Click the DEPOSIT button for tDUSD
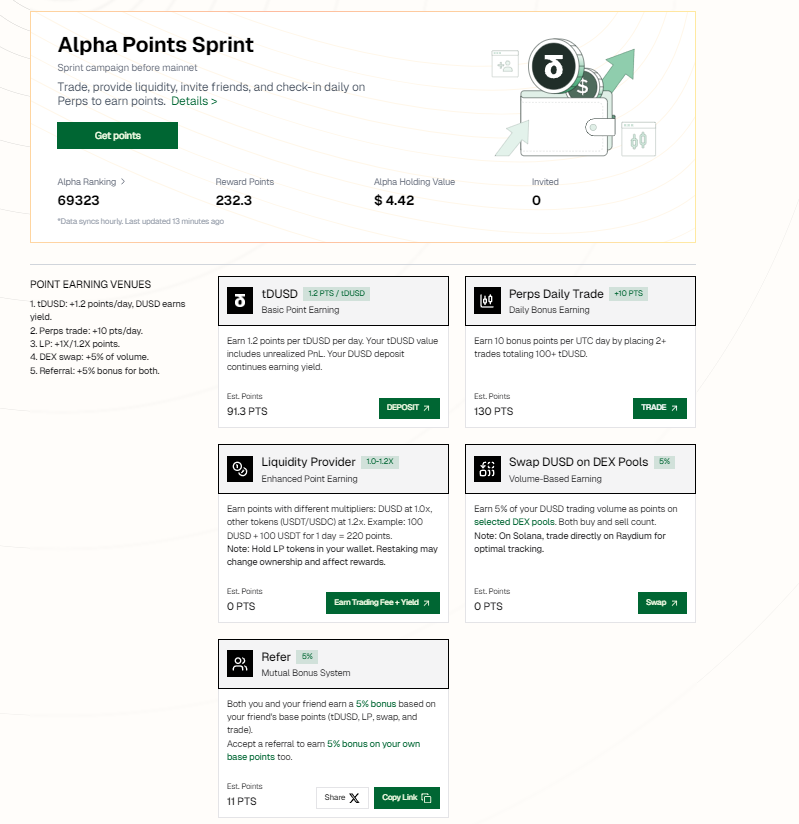This screenshot has height=824, width=799. (409, 408)
